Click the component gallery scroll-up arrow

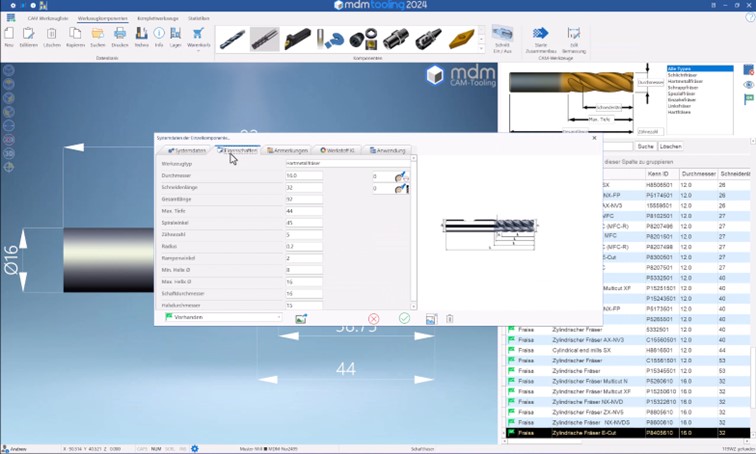tap(481, 30)
